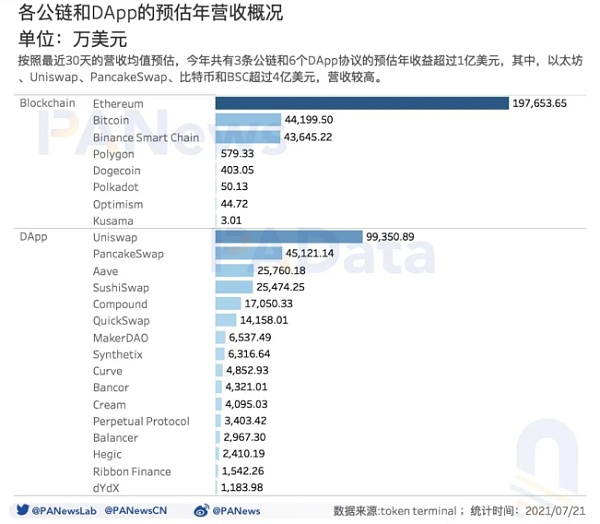Image resolution: width=600 pixels, height=524 pixels.
Task: Open the @PANewsLab handle
Action: [64, 511]
